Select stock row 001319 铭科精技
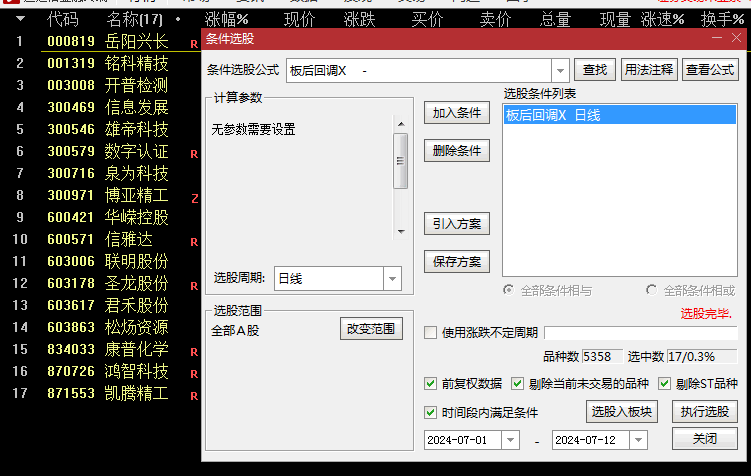This screenshot has height=476, width=751. tap(106, 63)
